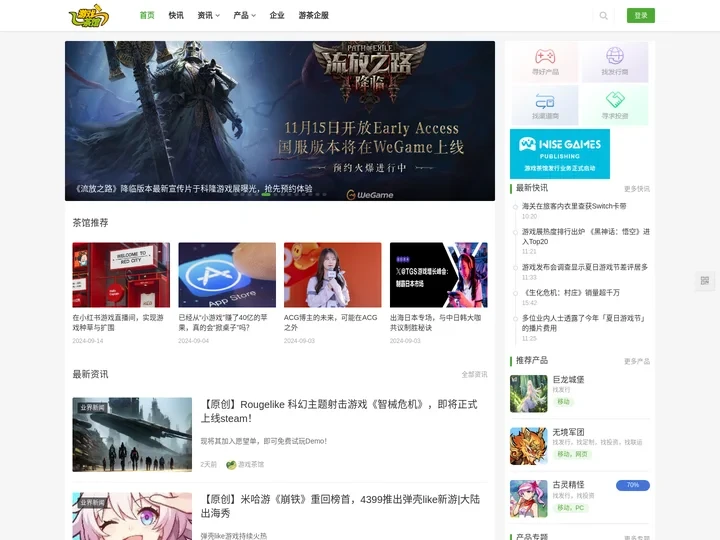The width and height of the screenshot is (720, 540).
Task: Click the 巨龙城堡 product icon
Action: tap(529, 394)
